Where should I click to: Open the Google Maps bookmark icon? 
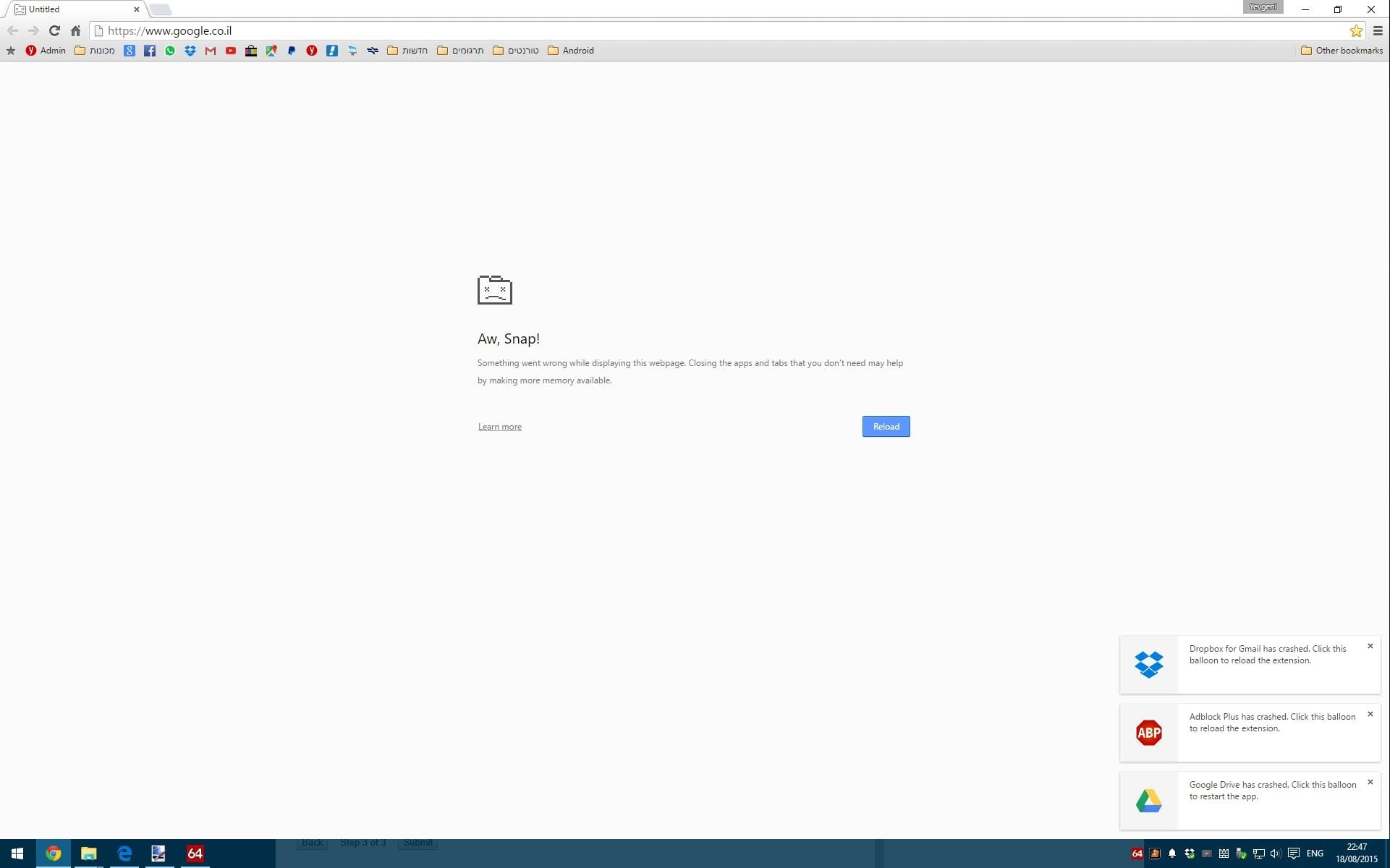[271, 51]
